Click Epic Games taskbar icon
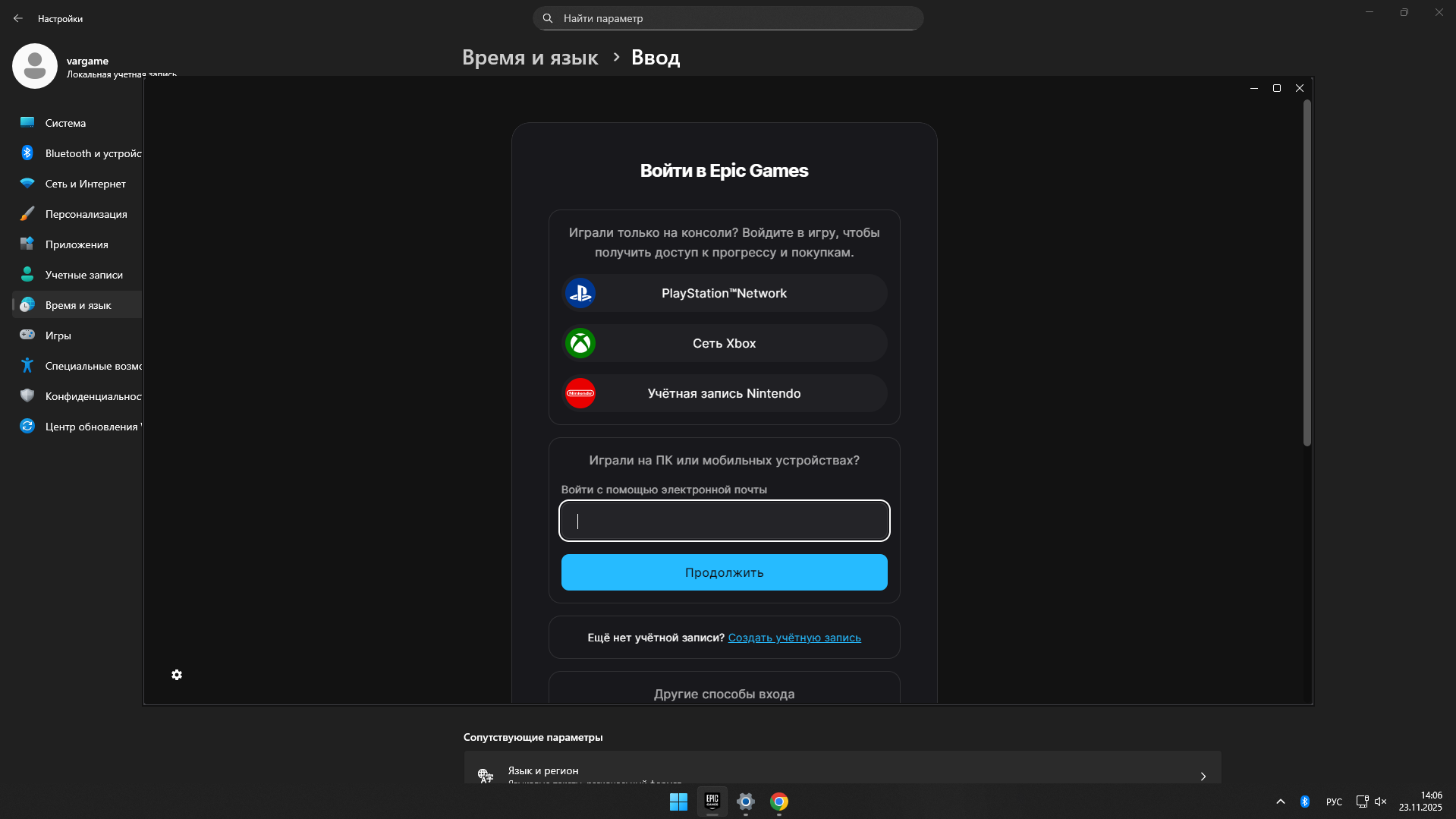 point(712,802)
